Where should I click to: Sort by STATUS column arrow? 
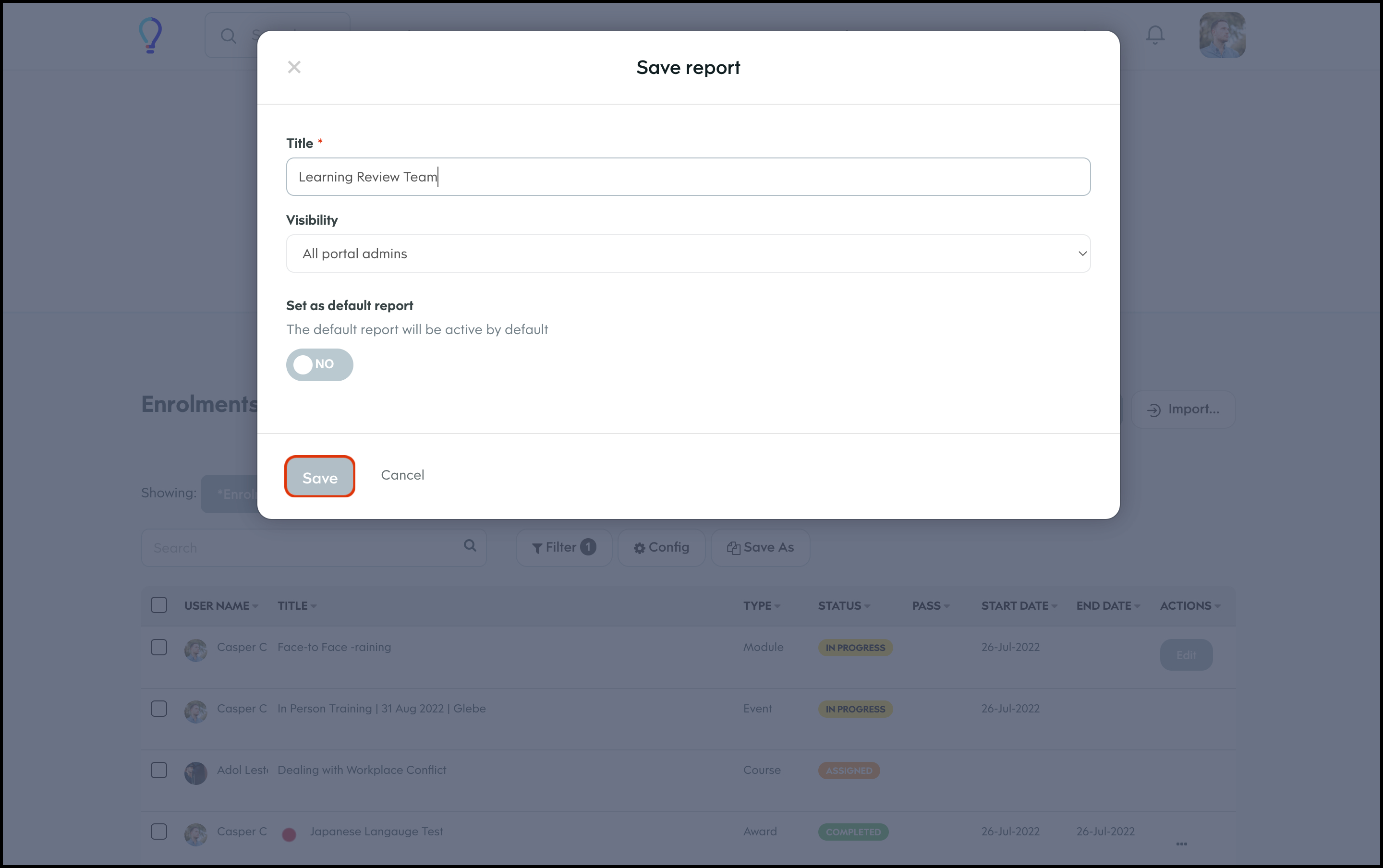pos(867,606)
